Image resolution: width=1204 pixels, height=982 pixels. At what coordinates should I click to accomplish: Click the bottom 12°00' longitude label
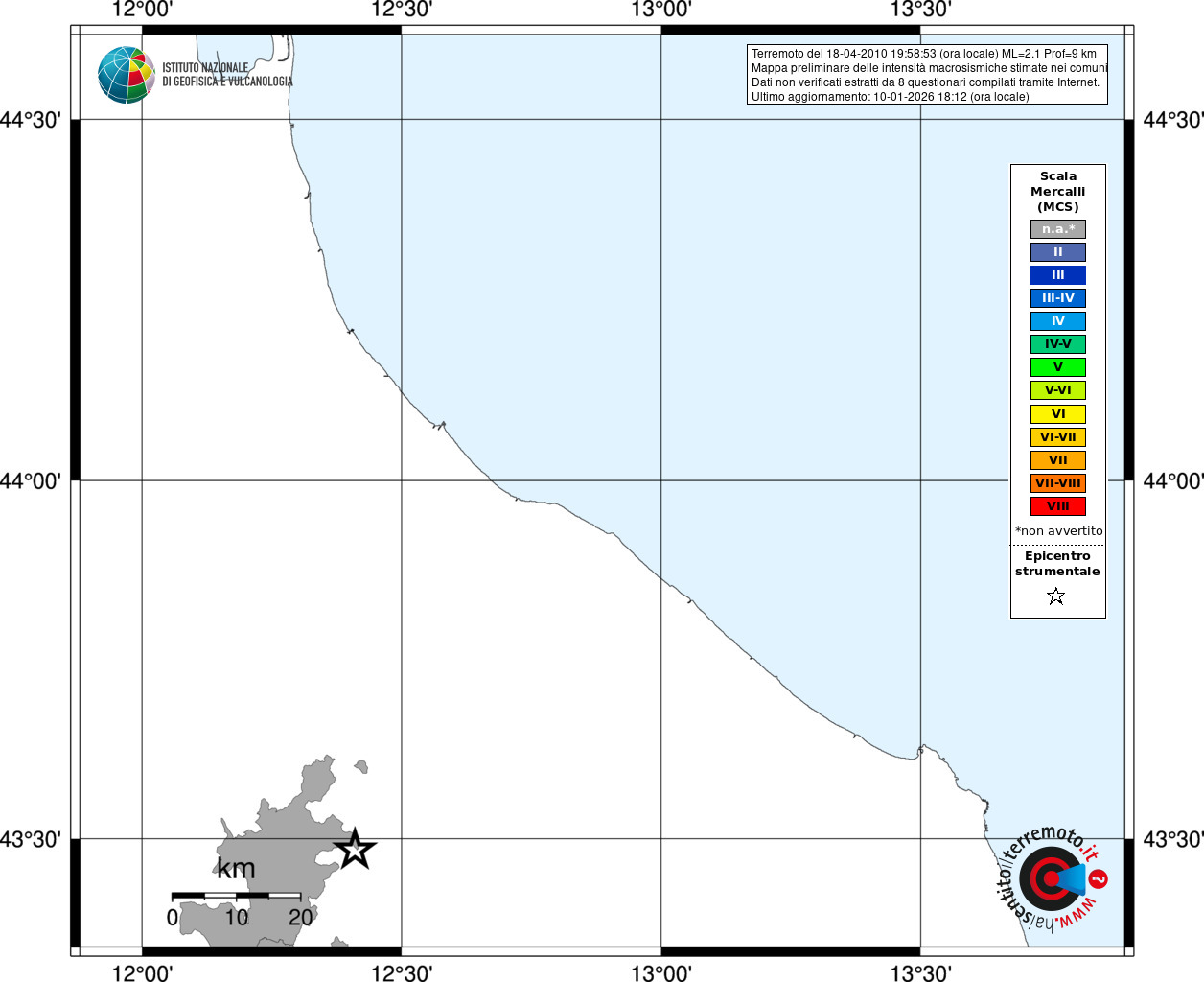142,972
